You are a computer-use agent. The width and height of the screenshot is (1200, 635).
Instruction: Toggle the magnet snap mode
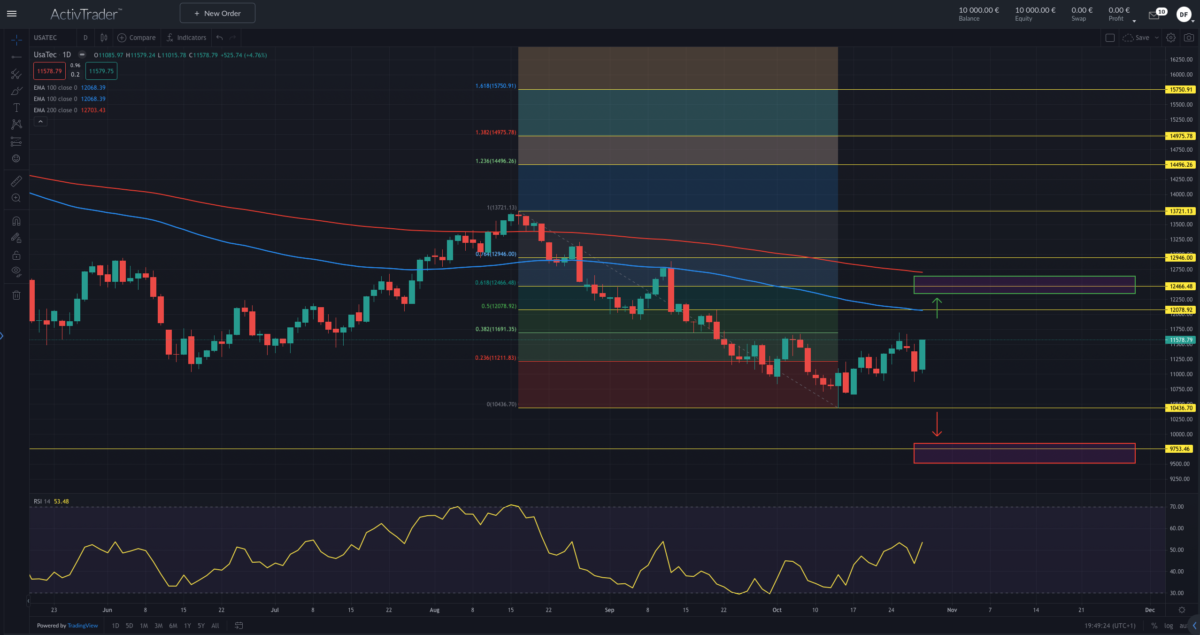point(16,221)
